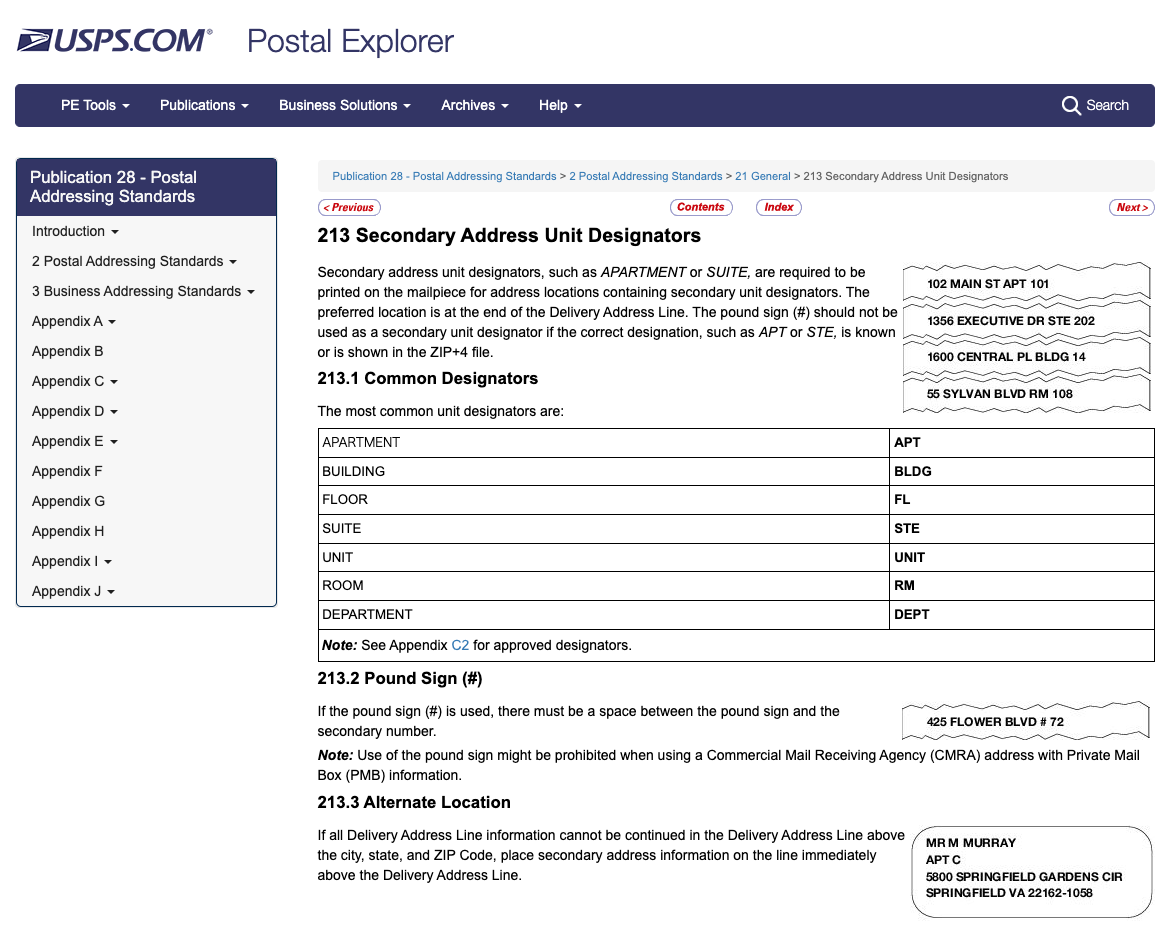Open the 21 General breadcrumb link
The image size is (1170, 940).
(763, 176)
